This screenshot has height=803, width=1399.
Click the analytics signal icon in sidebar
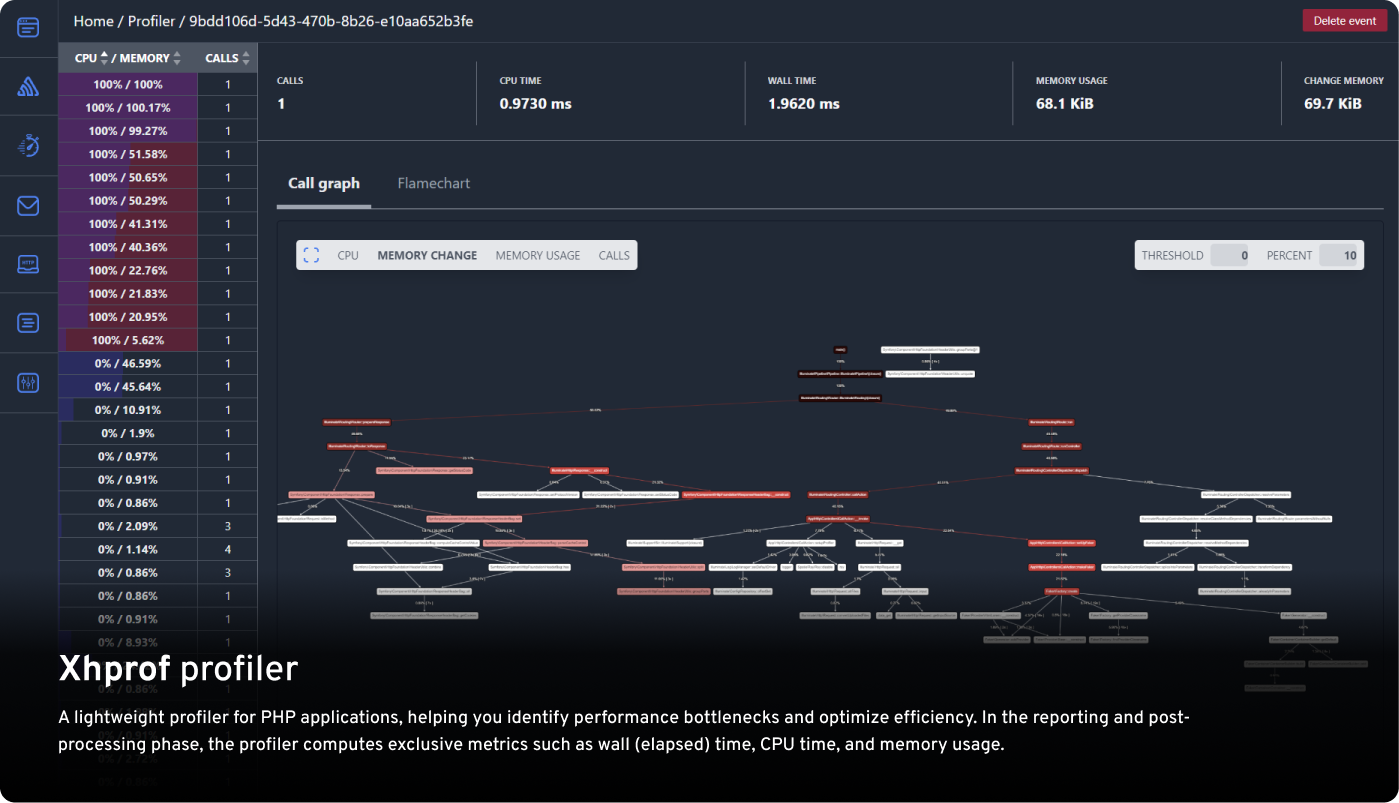[x=29, y=85]
